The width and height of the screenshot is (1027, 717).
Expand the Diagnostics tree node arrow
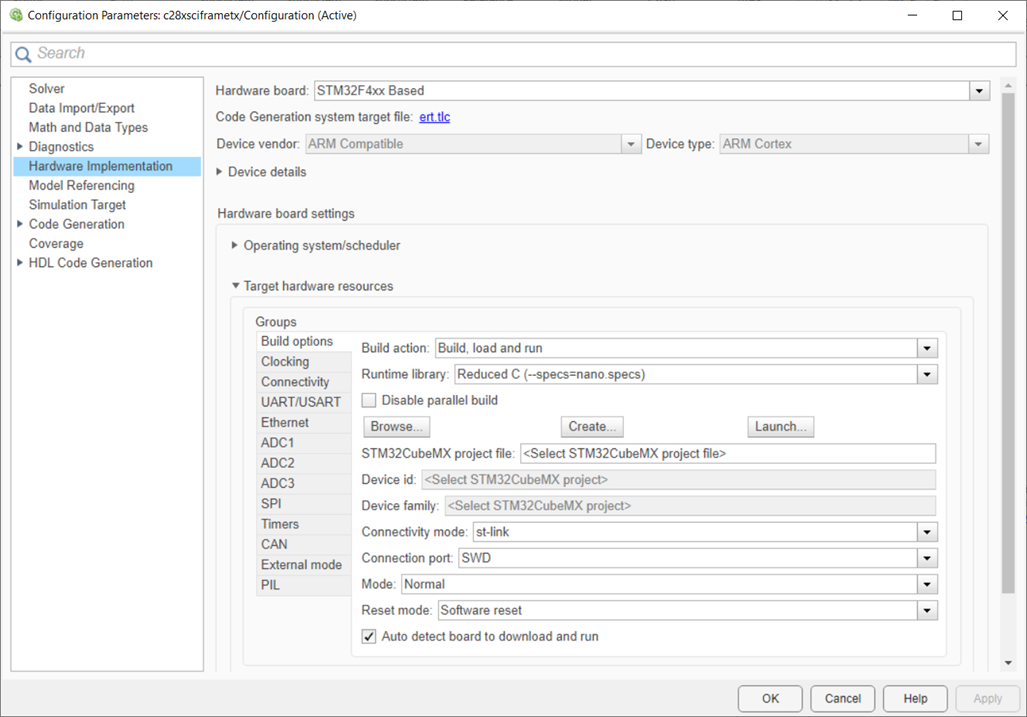point(20,147)
